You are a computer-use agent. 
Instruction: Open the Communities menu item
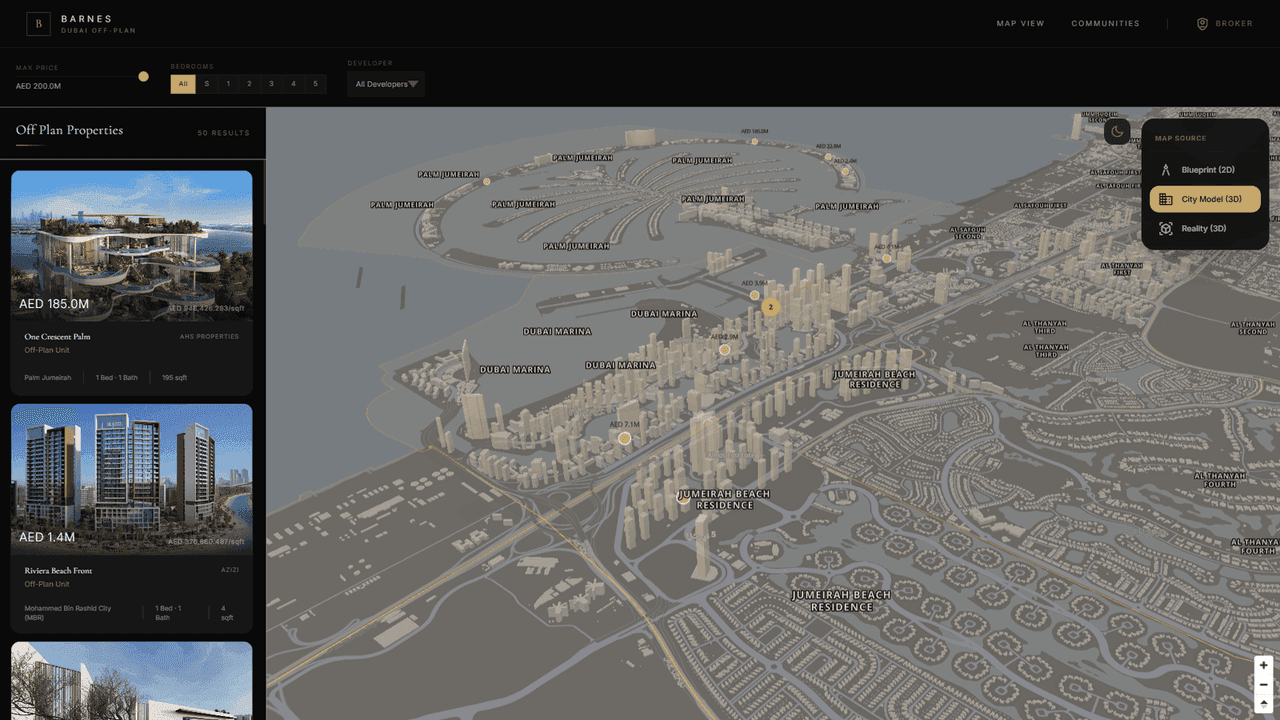pos(1105,23)
